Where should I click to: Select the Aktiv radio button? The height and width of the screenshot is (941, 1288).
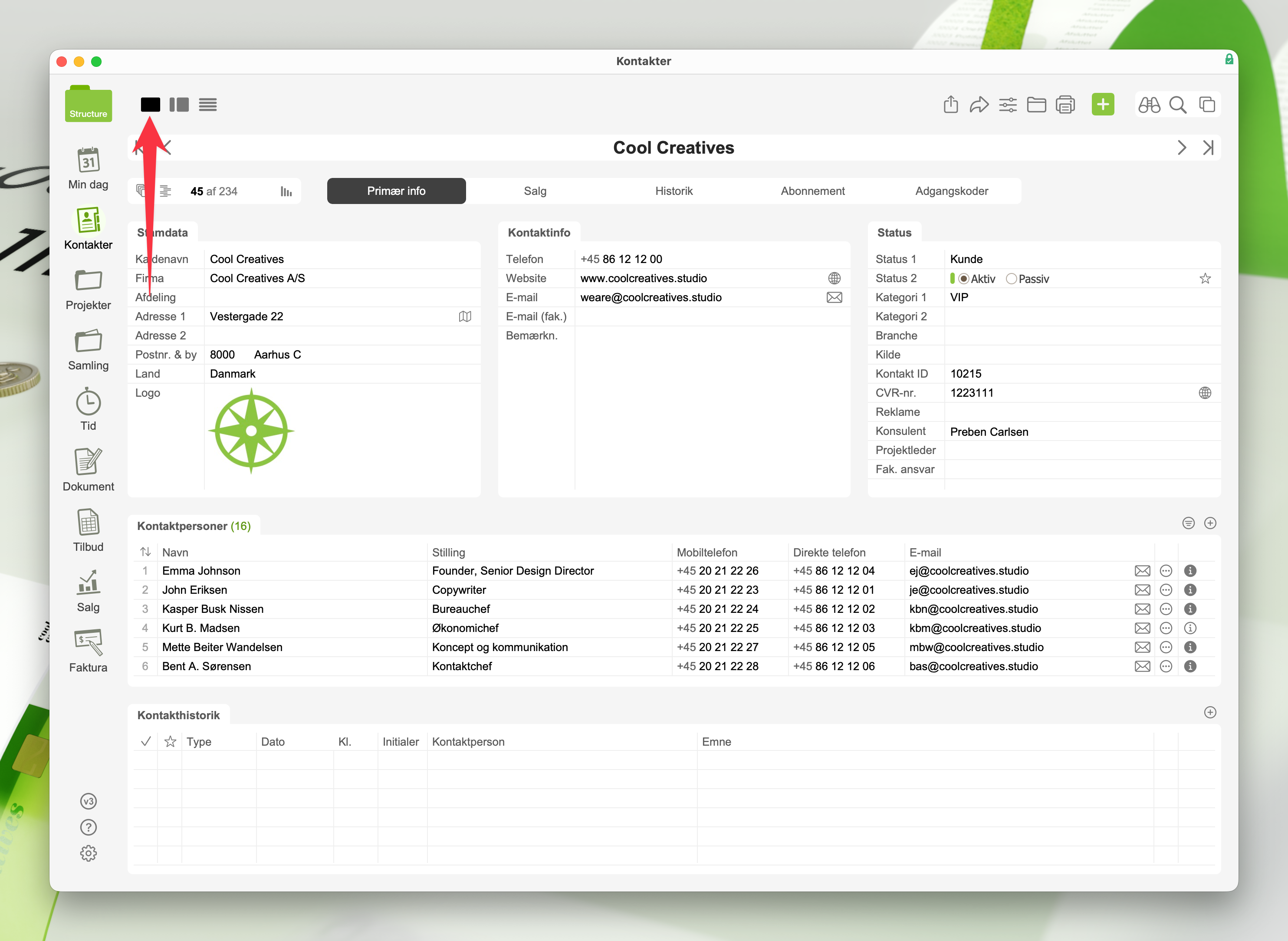point(963,279)
